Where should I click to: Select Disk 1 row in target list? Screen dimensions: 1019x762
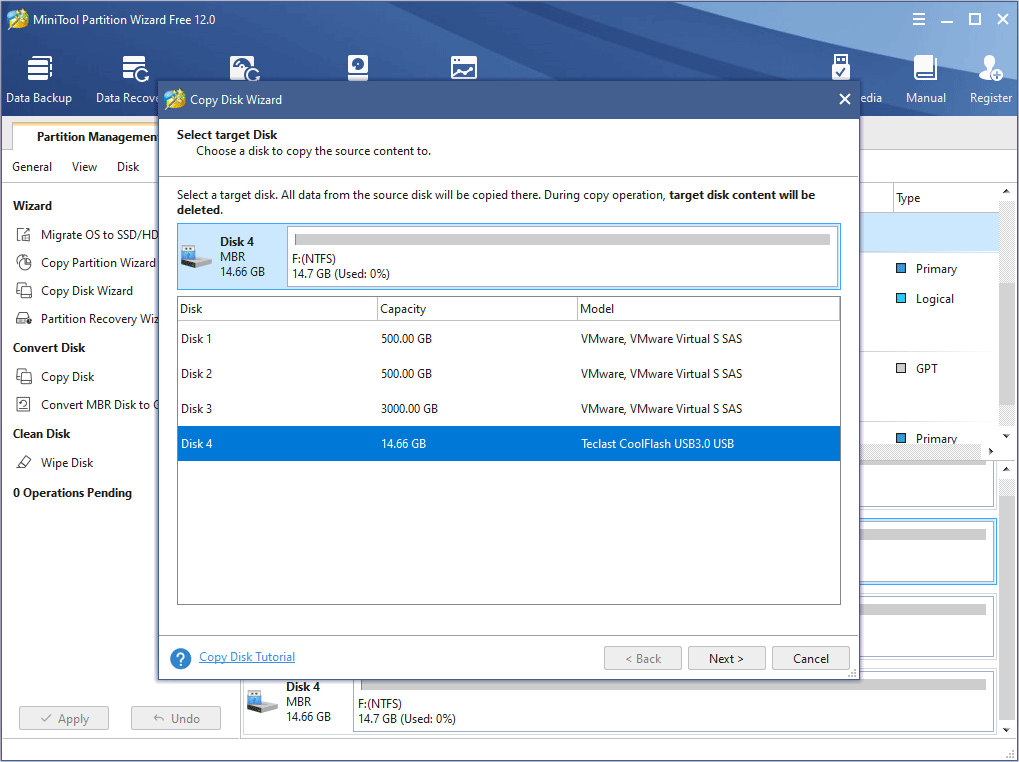pyautogui.click(x=508, y=338)
